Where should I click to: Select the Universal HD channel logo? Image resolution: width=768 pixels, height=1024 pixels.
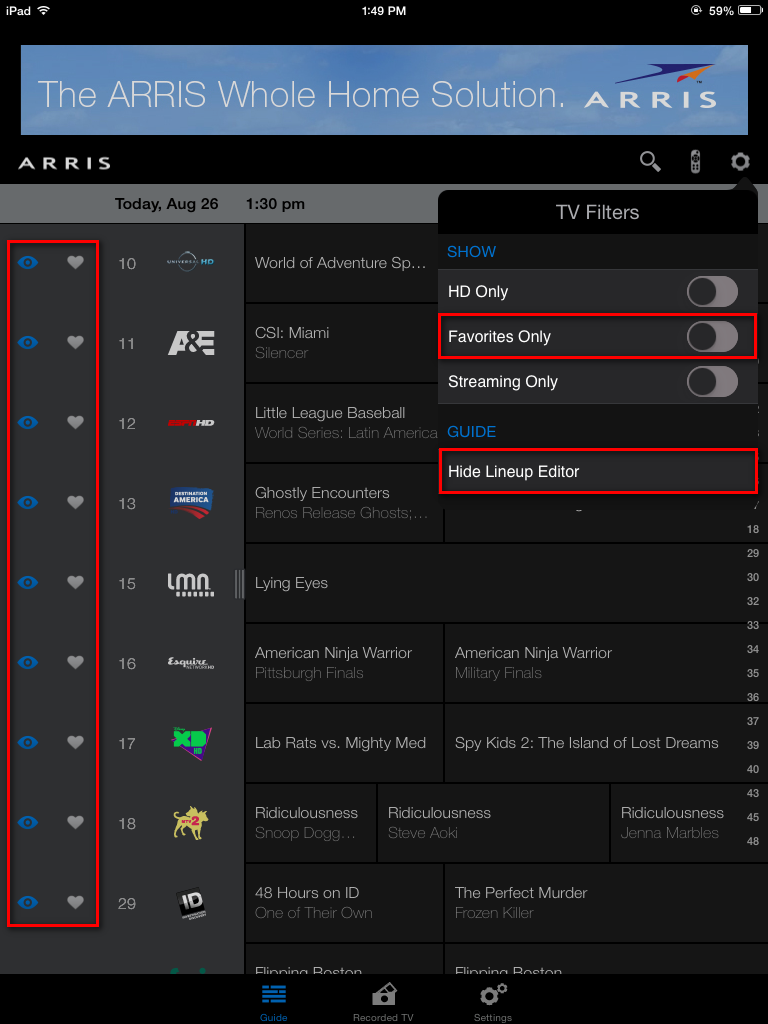(191, 262)
